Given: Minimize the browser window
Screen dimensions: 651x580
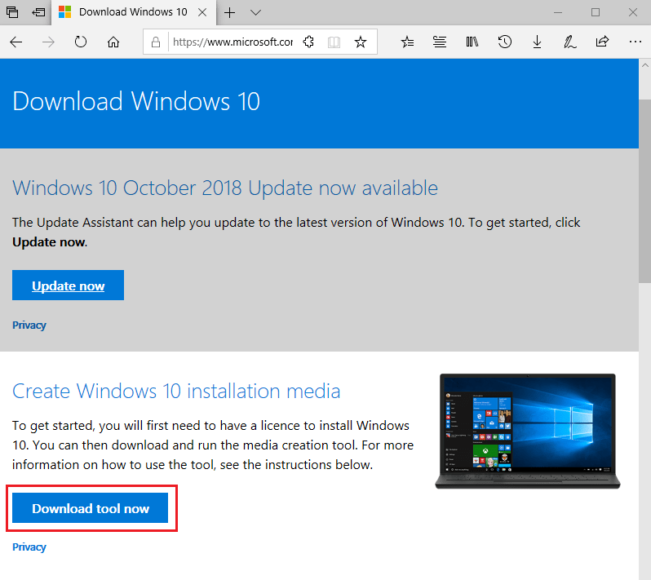Looking at the screenshot, I should 558,12.
